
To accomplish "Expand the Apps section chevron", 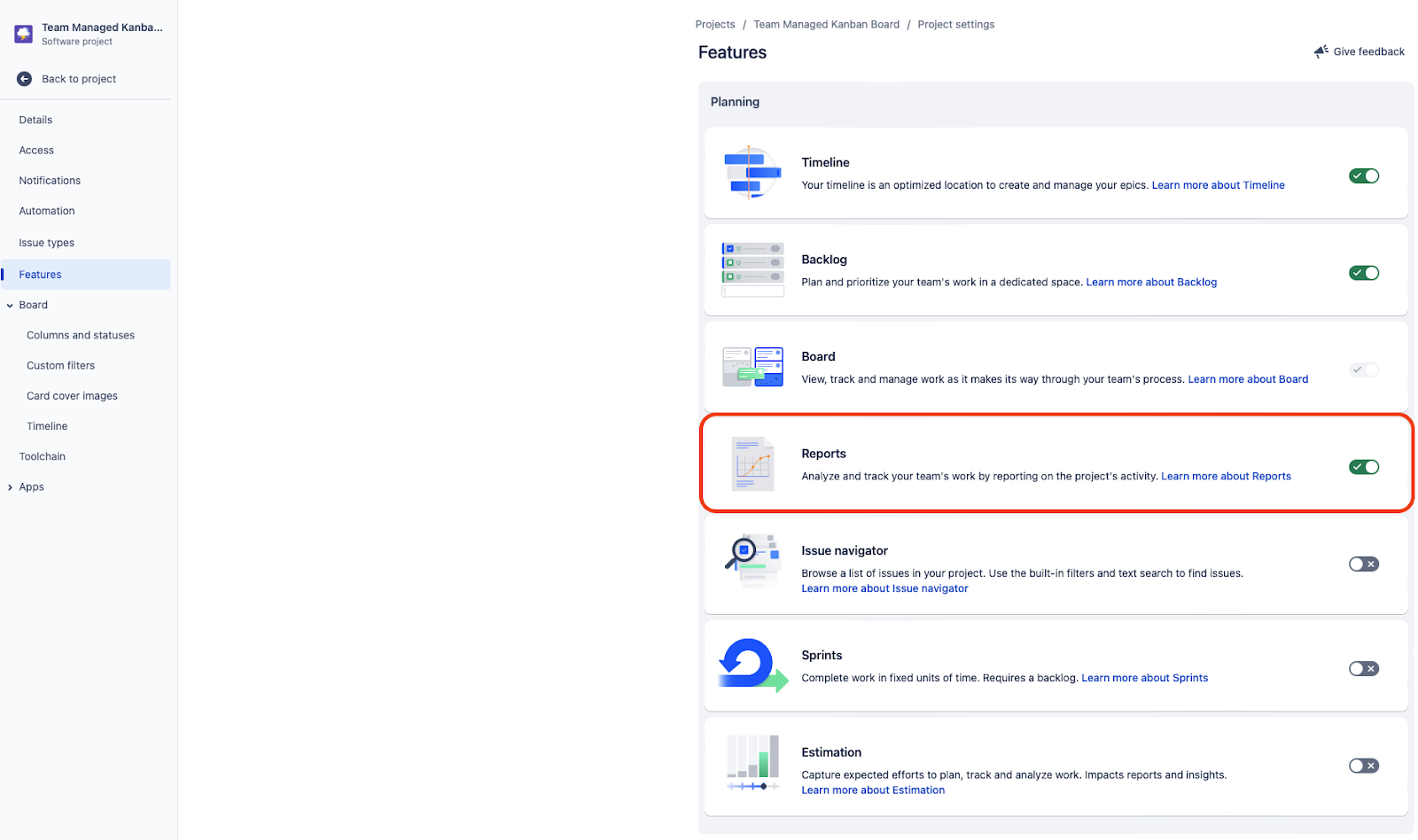I will (x=10, y=487).
